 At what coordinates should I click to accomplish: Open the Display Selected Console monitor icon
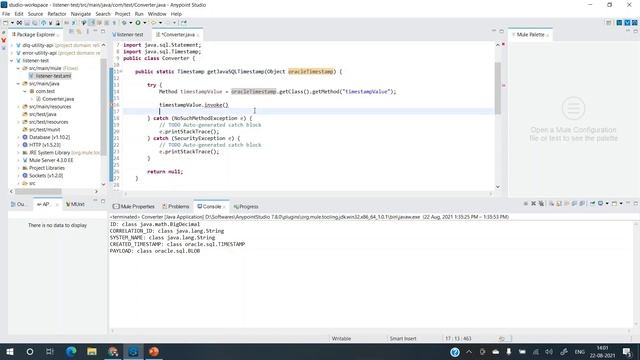pyautogui.click(x=600, y=203)
